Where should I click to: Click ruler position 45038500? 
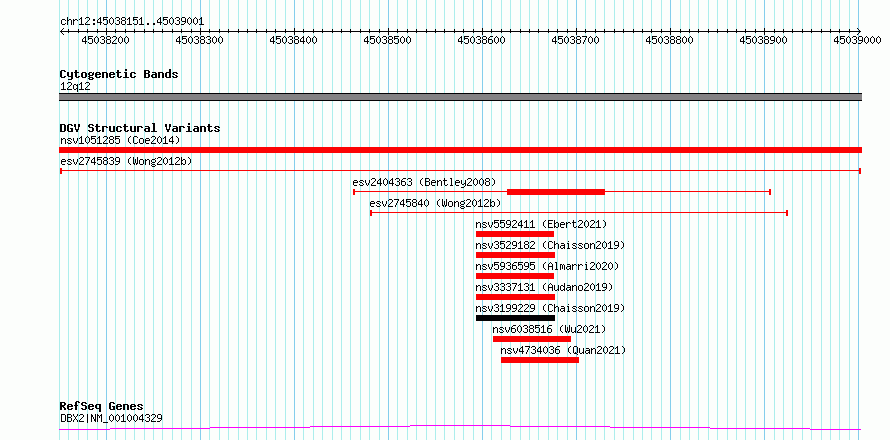pos(388,40)
